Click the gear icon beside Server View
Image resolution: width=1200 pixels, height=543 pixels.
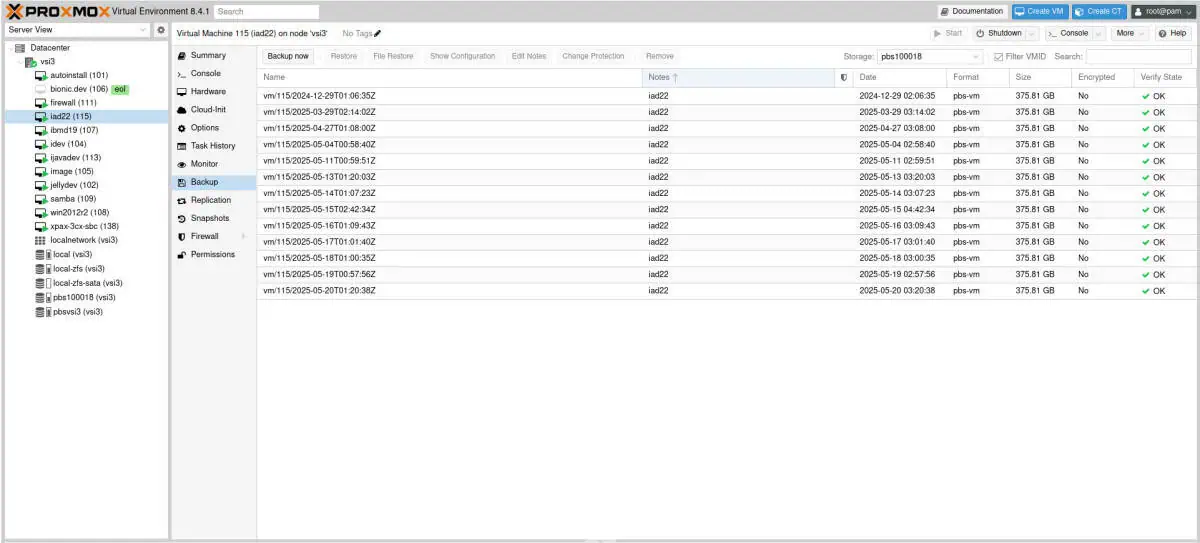tap(161, 30)
